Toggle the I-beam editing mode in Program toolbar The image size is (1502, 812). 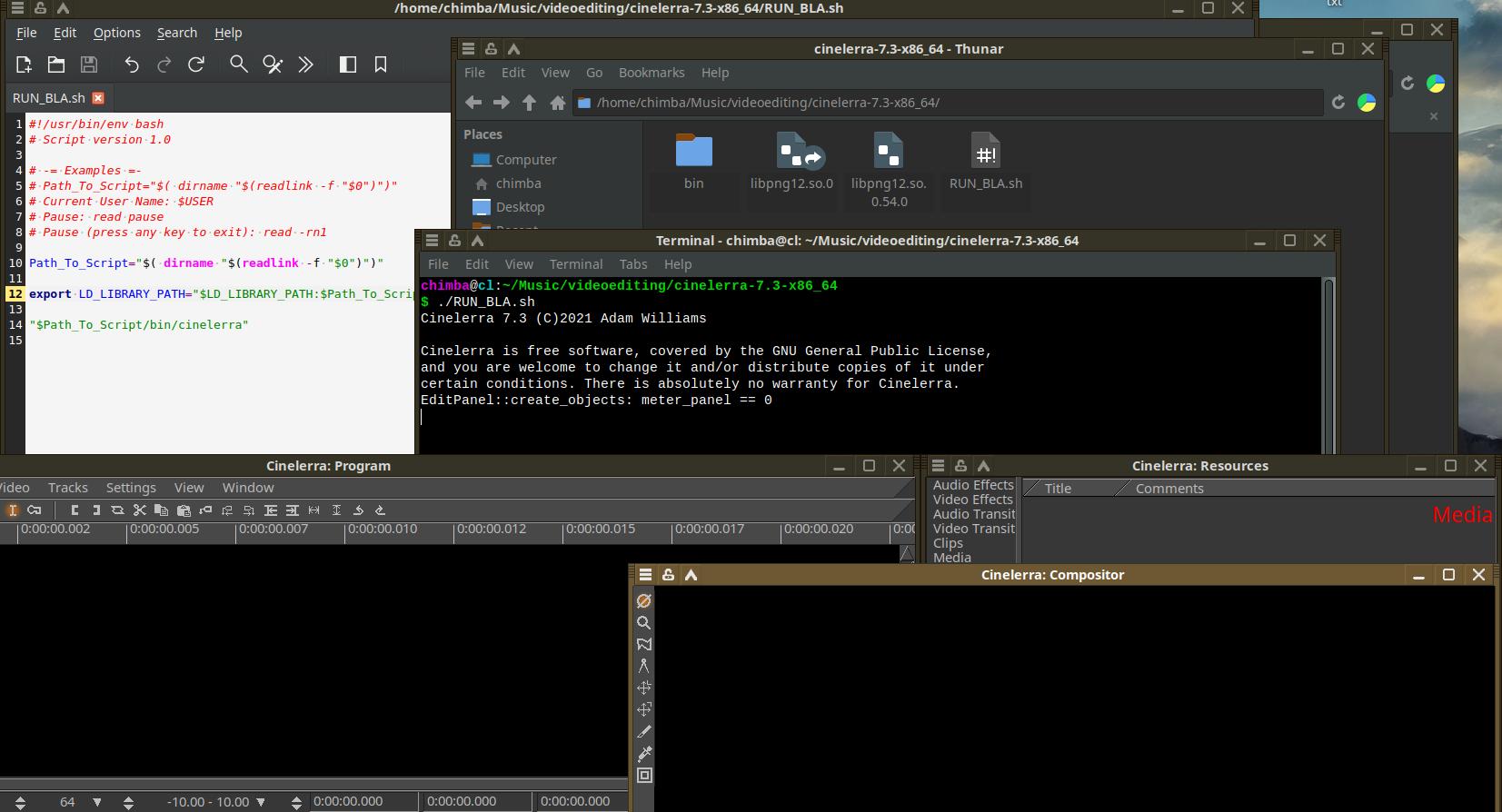click(13, 510)
